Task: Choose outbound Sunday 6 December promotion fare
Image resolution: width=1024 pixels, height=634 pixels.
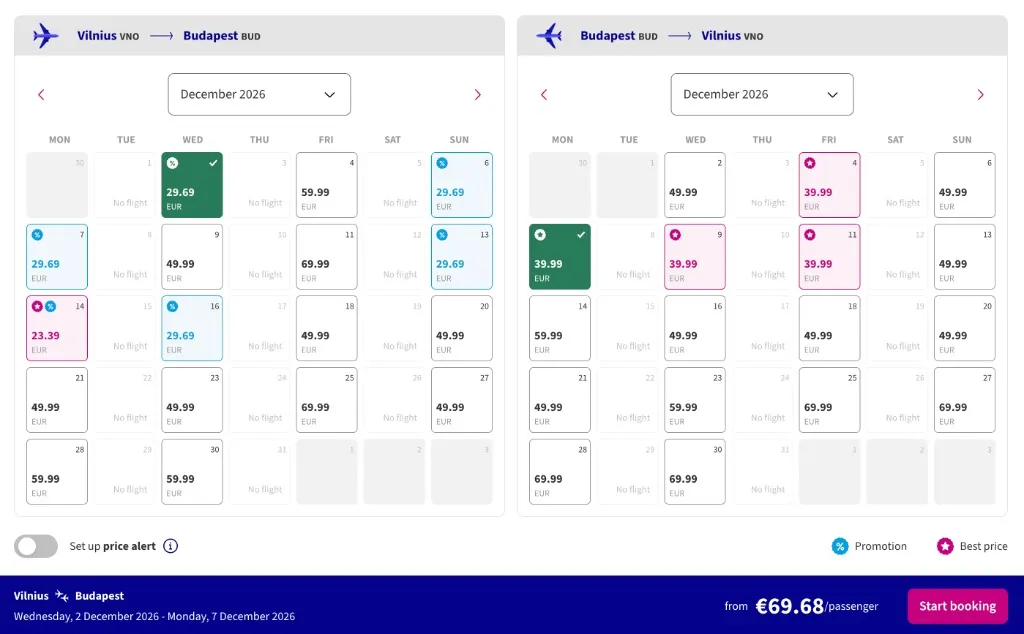Action: click(x=462, y=185)
